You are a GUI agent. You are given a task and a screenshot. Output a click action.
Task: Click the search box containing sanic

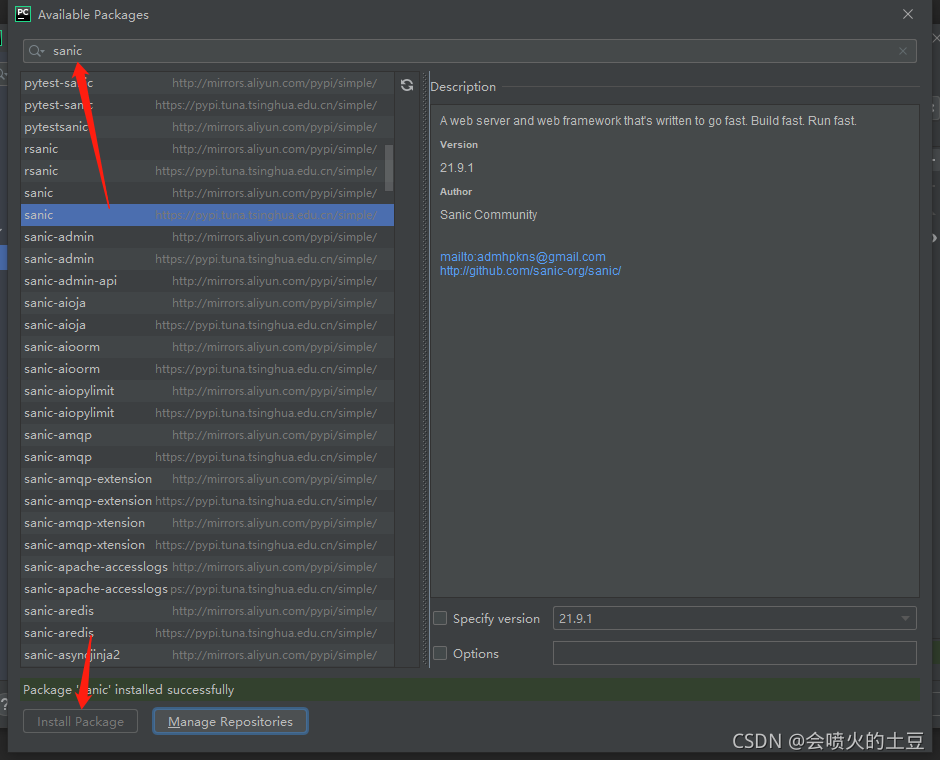coord(469,51)
